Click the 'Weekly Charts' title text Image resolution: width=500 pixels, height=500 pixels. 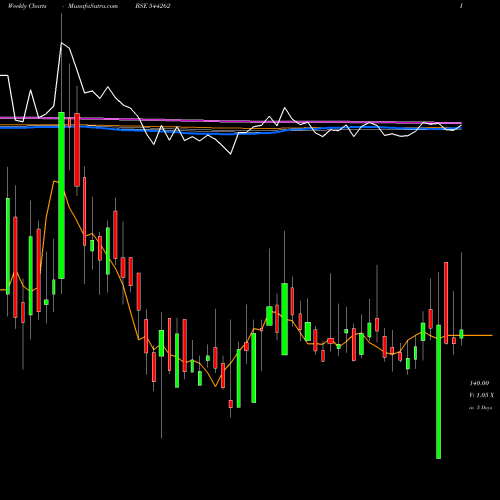pyautogui.click(x=27, y=6)
